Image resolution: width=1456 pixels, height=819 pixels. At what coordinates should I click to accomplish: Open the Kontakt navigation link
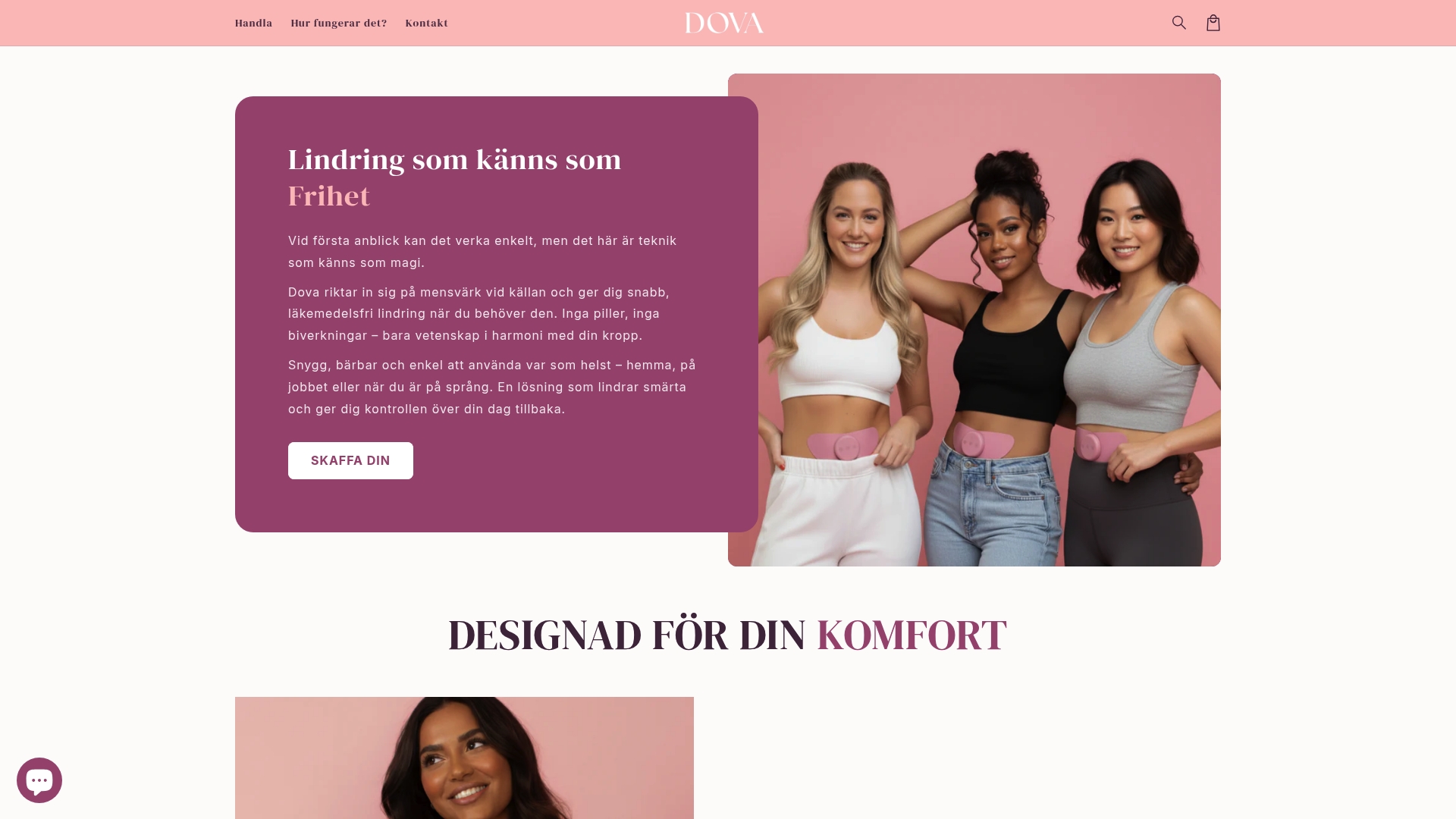(x=426, y=23)
